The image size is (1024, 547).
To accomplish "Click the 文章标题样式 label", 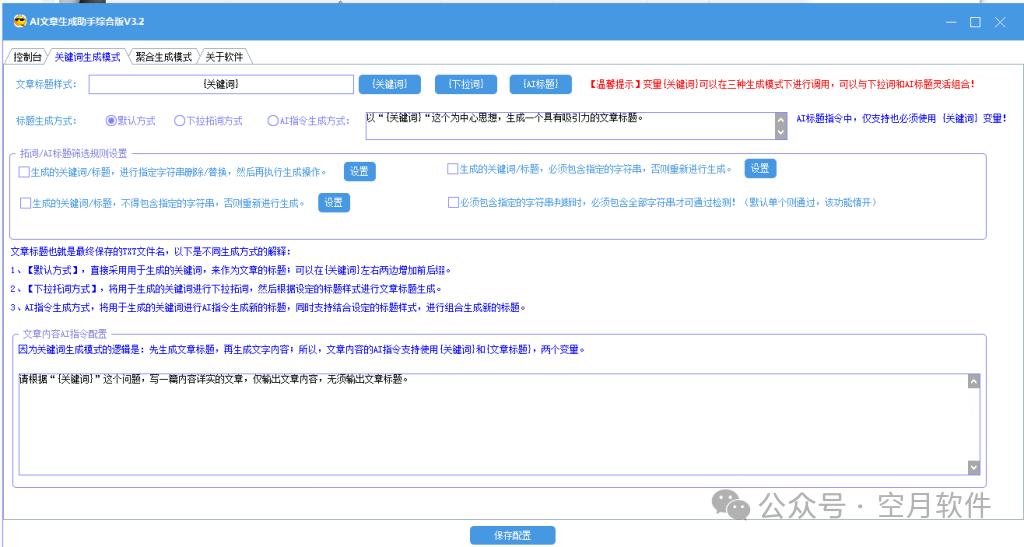I will (46, 84).
